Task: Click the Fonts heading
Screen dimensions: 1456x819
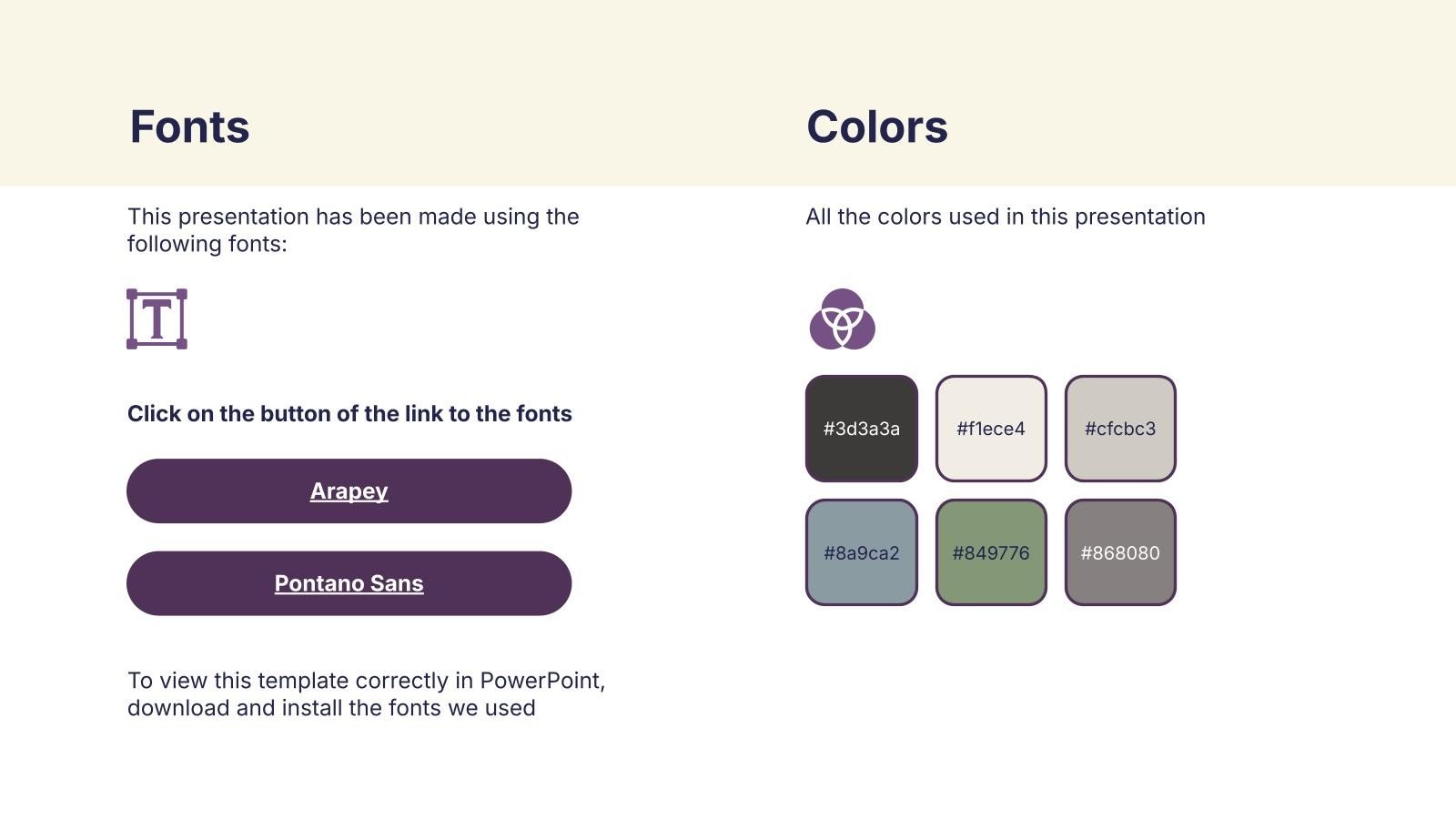Action: pos(189,126)
